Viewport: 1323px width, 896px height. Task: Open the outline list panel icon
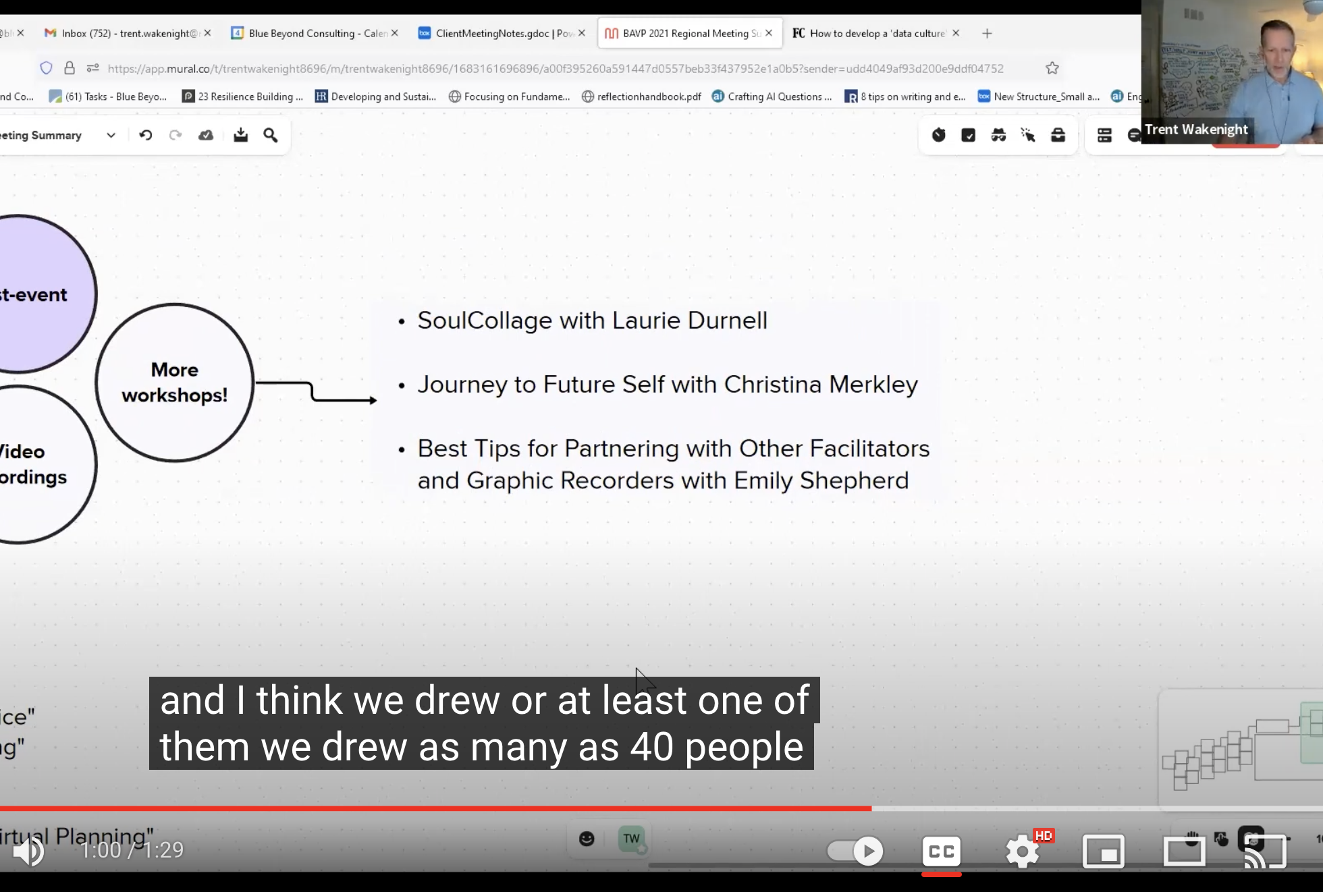[1104, 136]
